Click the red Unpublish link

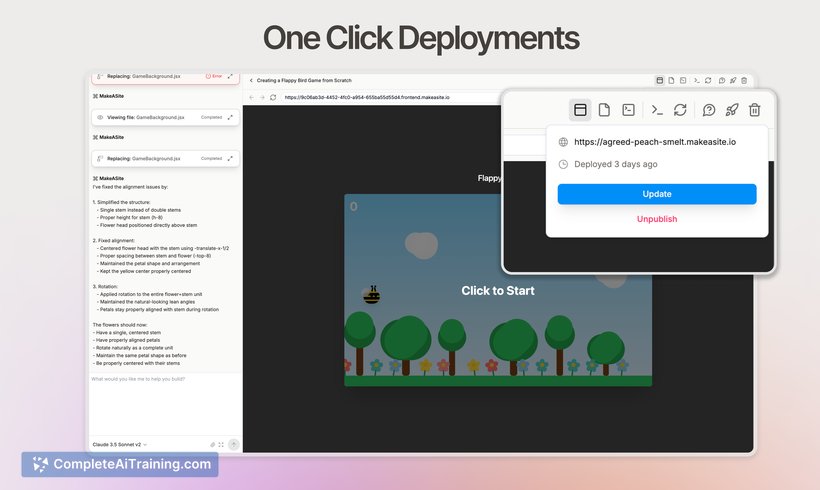(657, 219)
